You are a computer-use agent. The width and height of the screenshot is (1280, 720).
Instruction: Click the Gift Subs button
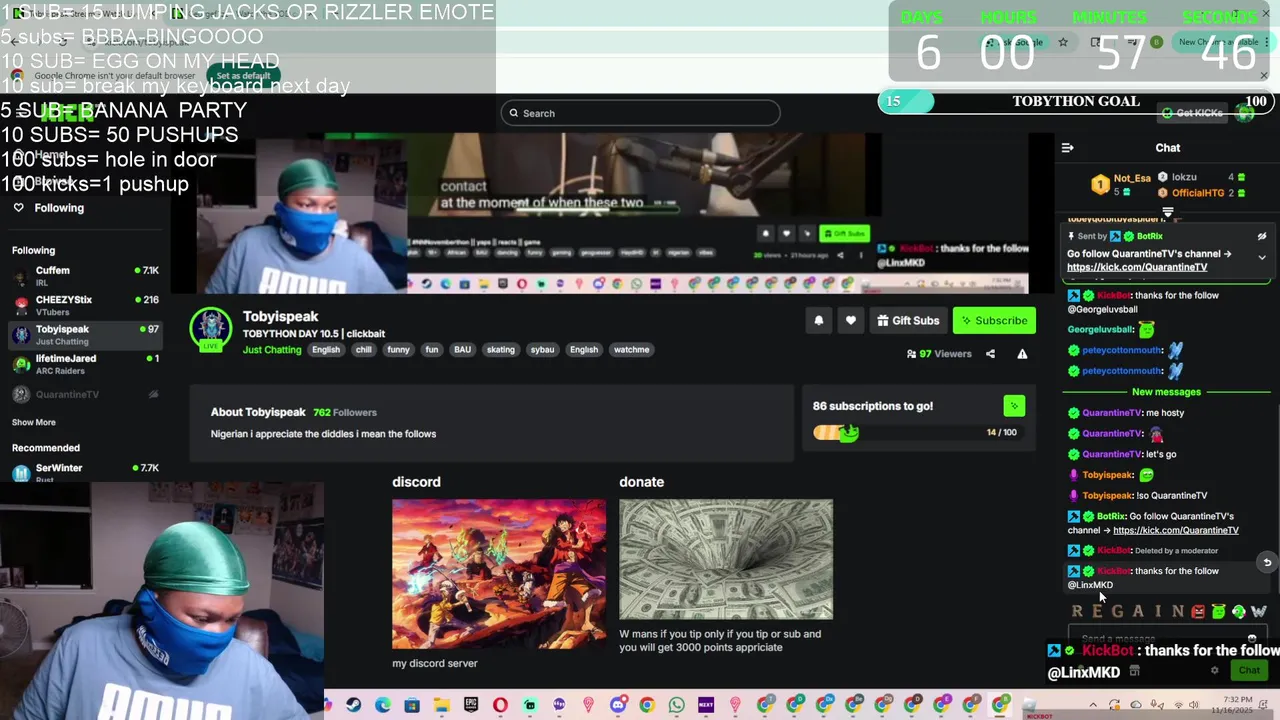point(908,321)
